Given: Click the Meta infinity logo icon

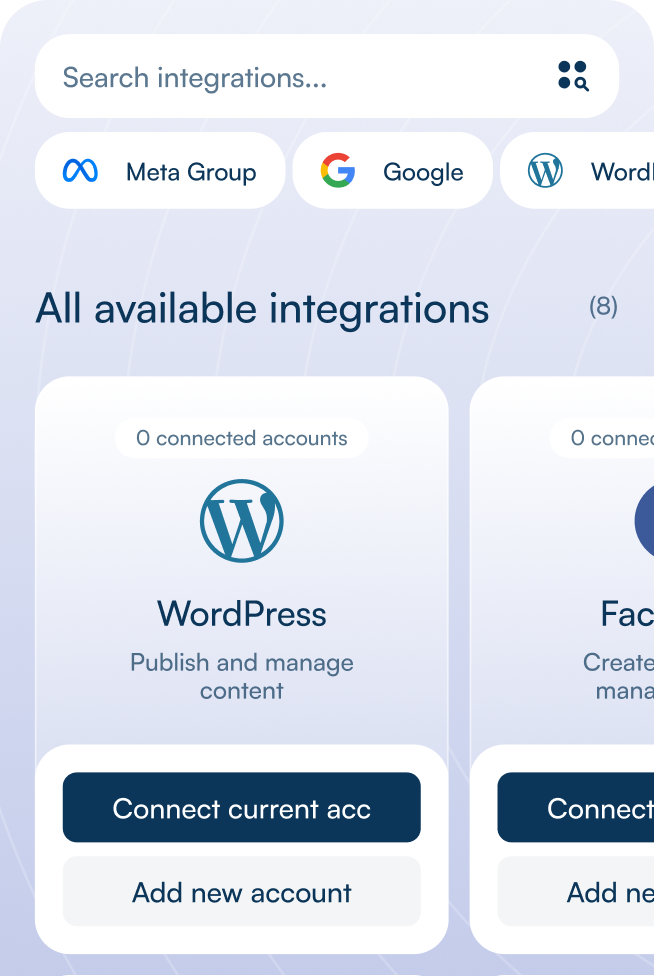Looking at the screenshot, I should click(x=80, y=171).
